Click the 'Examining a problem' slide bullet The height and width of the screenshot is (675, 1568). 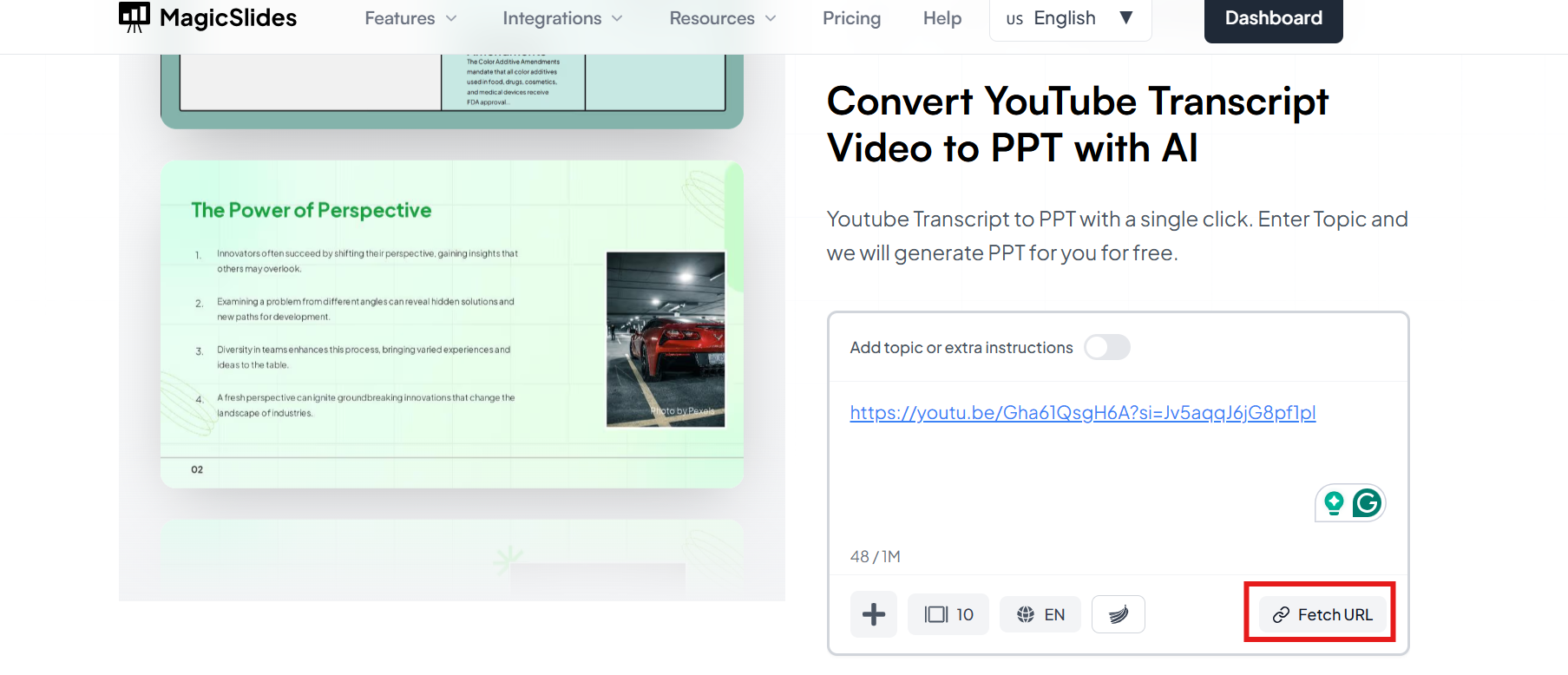click(x=365, y=309)
